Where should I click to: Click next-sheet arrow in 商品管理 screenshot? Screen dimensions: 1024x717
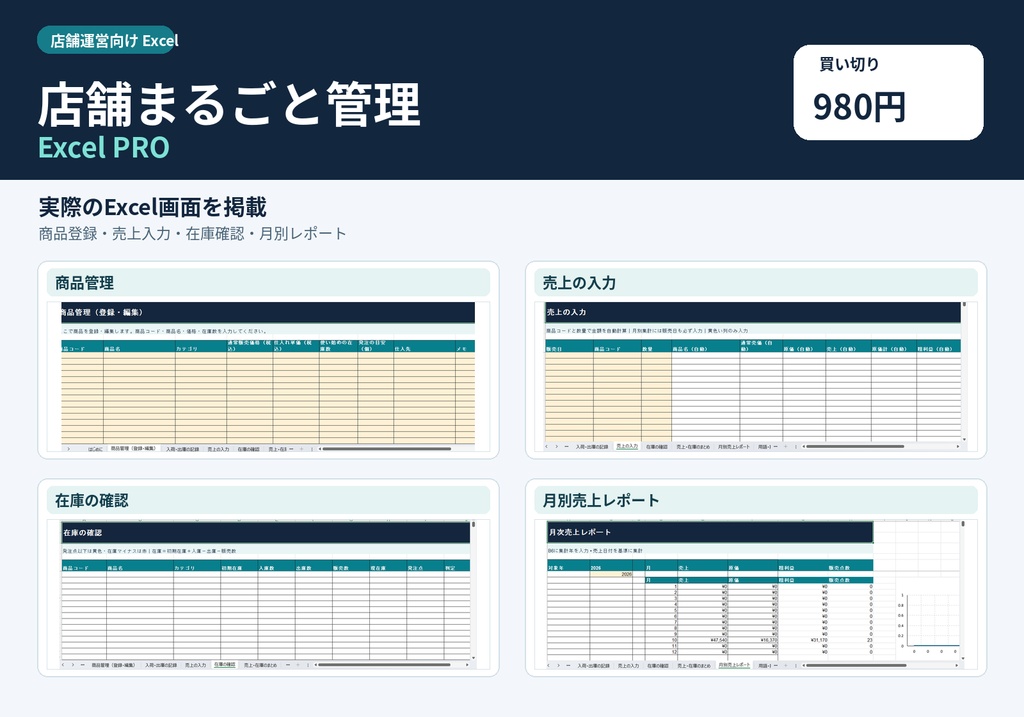pyautogui.click(x=69, y=449)
